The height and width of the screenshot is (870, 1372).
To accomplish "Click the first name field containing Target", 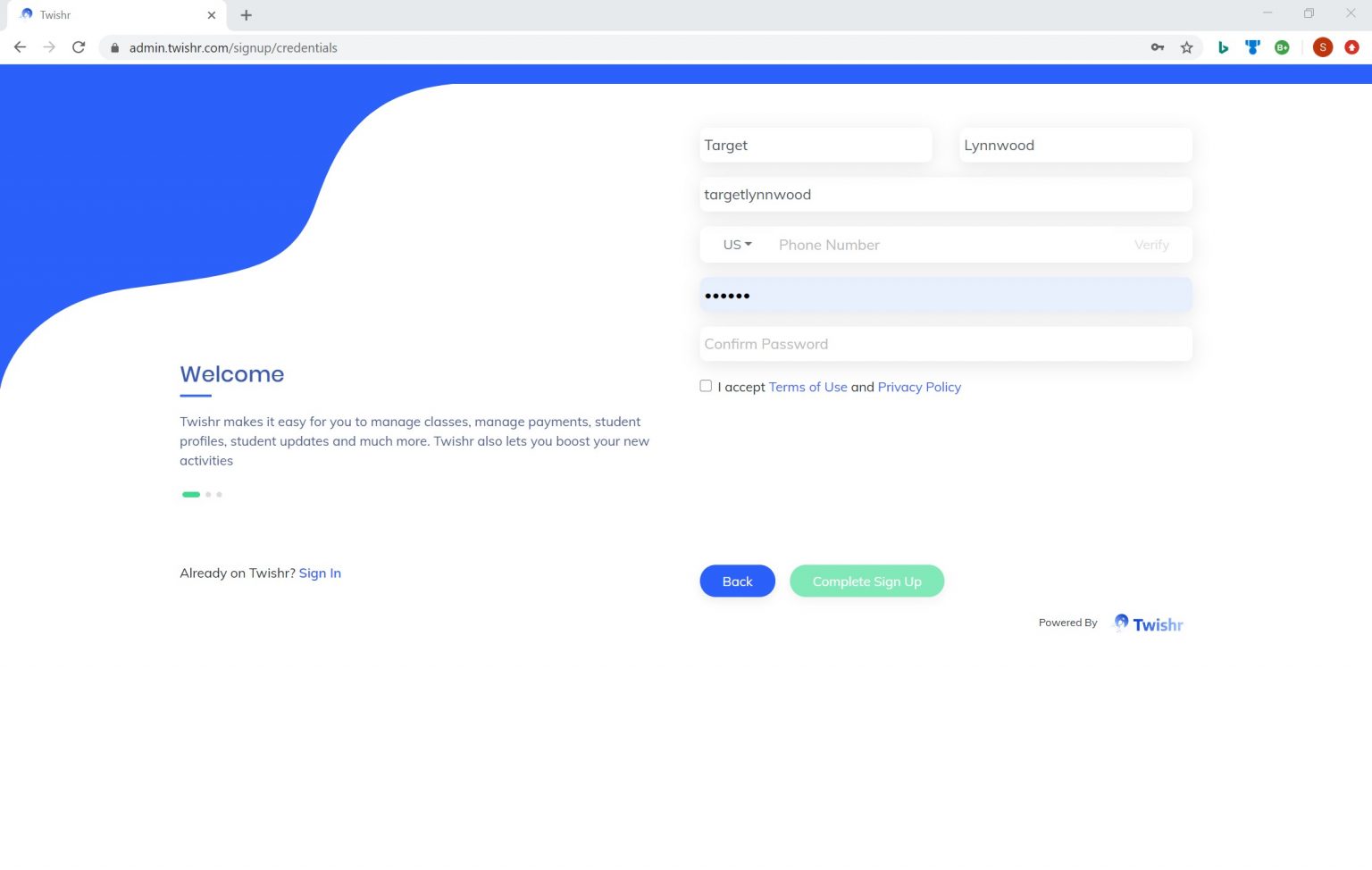I will coord(816,145).
